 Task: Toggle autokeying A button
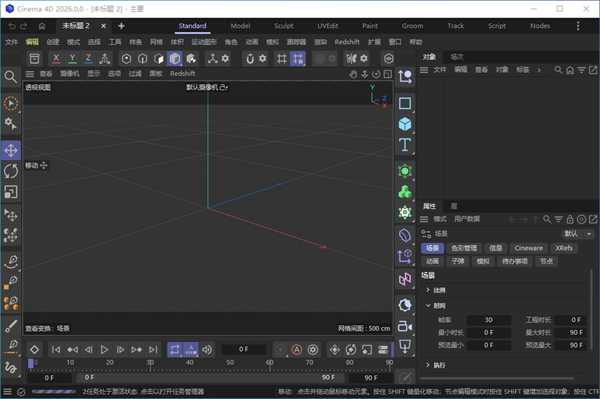click(297, 350)
